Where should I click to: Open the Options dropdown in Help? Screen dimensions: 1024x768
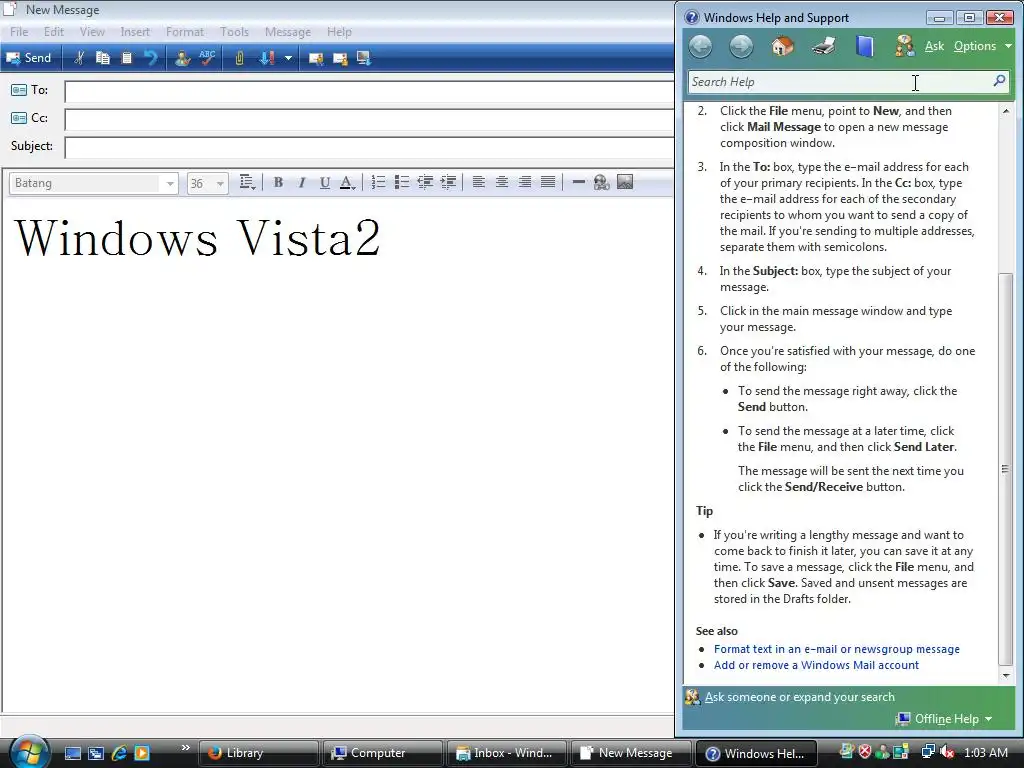pyautogui.click(x=983, y=46)
